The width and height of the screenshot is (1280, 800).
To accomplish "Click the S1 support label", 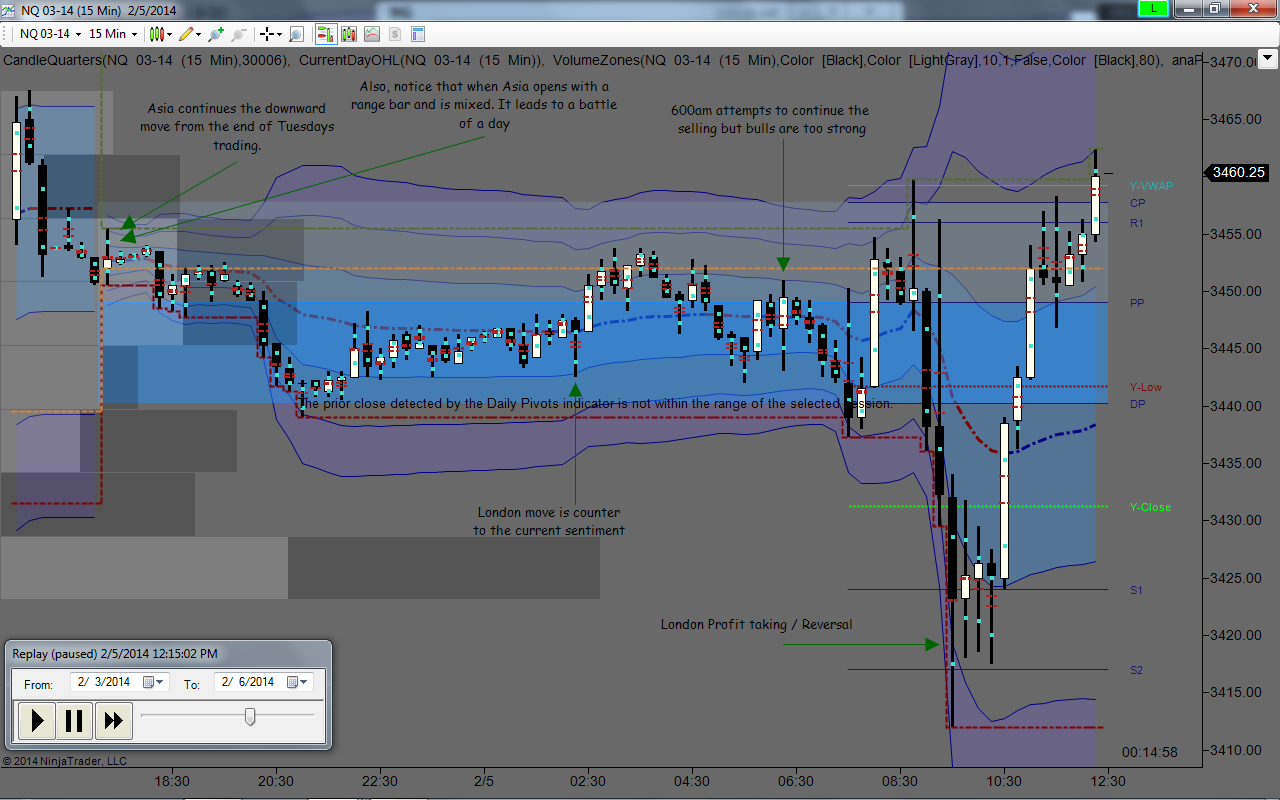I will point(1136,590).
